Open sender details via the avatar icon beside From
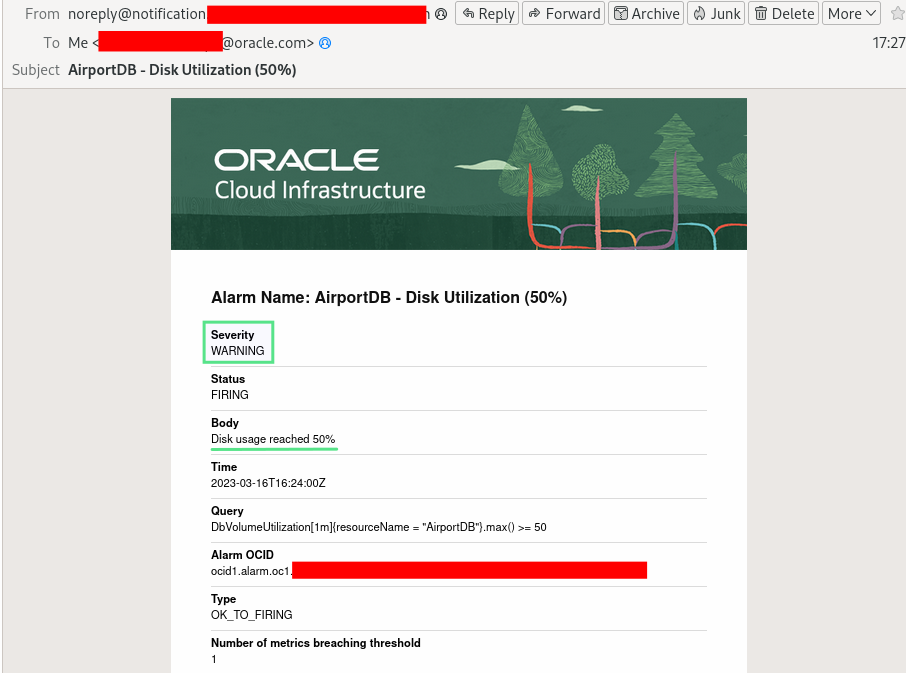Screen dimensions: 906x673 441,14
